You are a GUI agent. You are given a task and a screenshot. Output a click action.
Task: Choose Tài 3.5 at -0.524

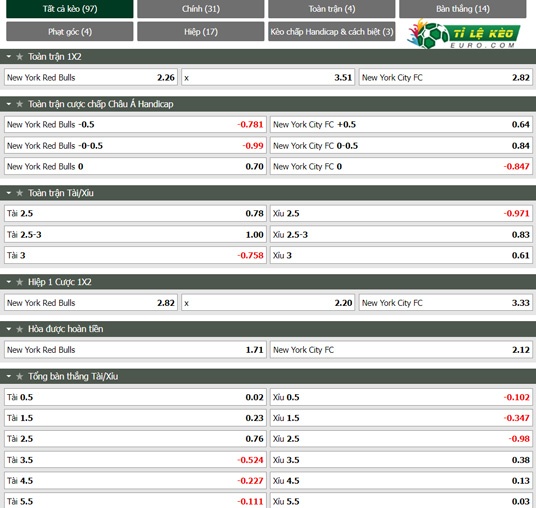pyautogui.click(x=135, y=460)
